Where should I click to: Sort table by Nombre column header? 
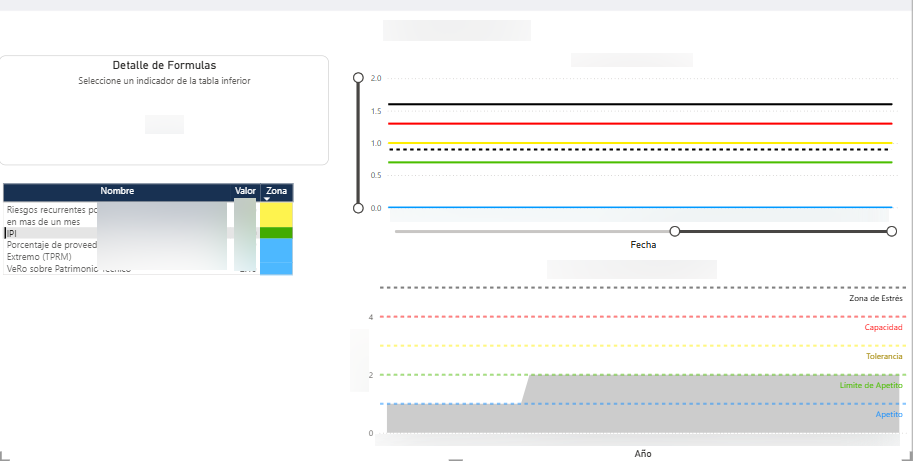117,191
